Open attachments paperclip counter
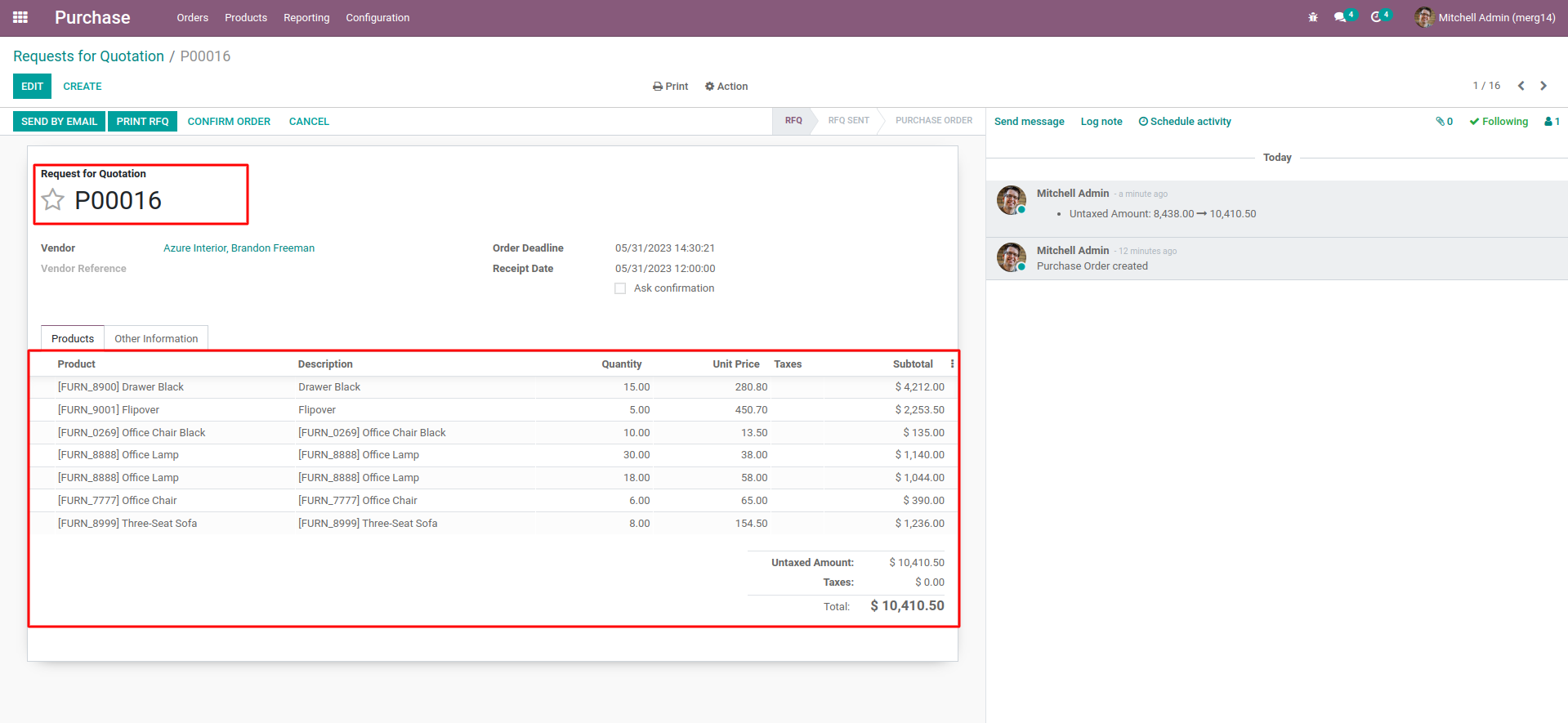The width and height of the screenshot is (1568, 723). 1444,122
